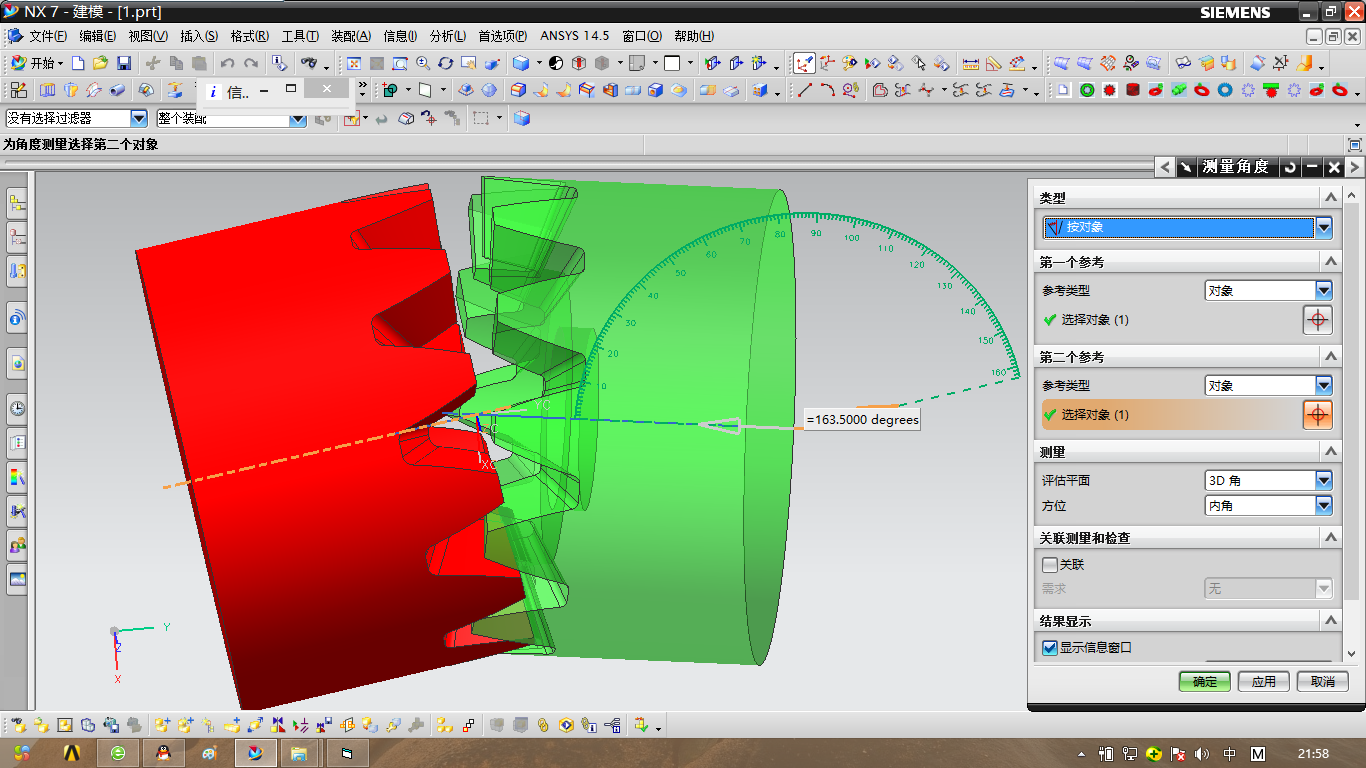
Task: Open first reference 参考类型 dropdown
Action: pyautogui.click(x=1324, y=291)
